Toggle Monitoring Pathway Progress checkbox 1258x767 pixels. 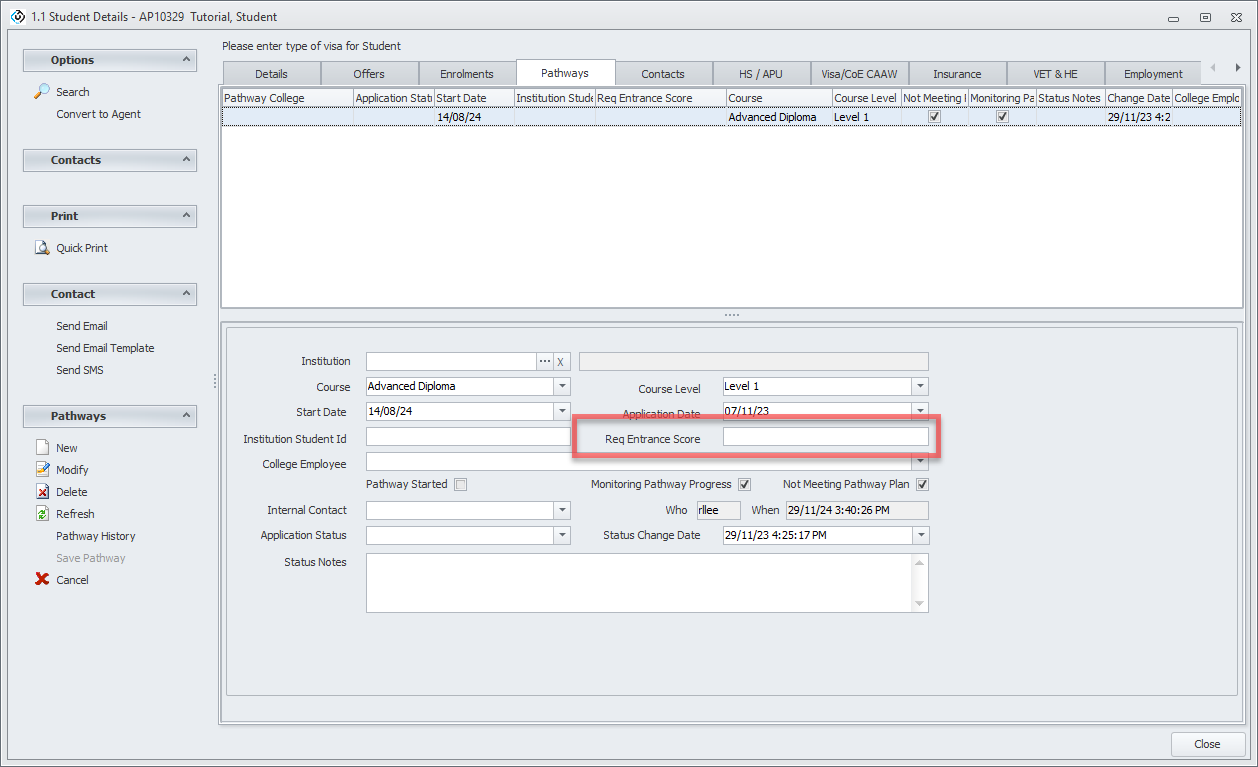(744, 485)
